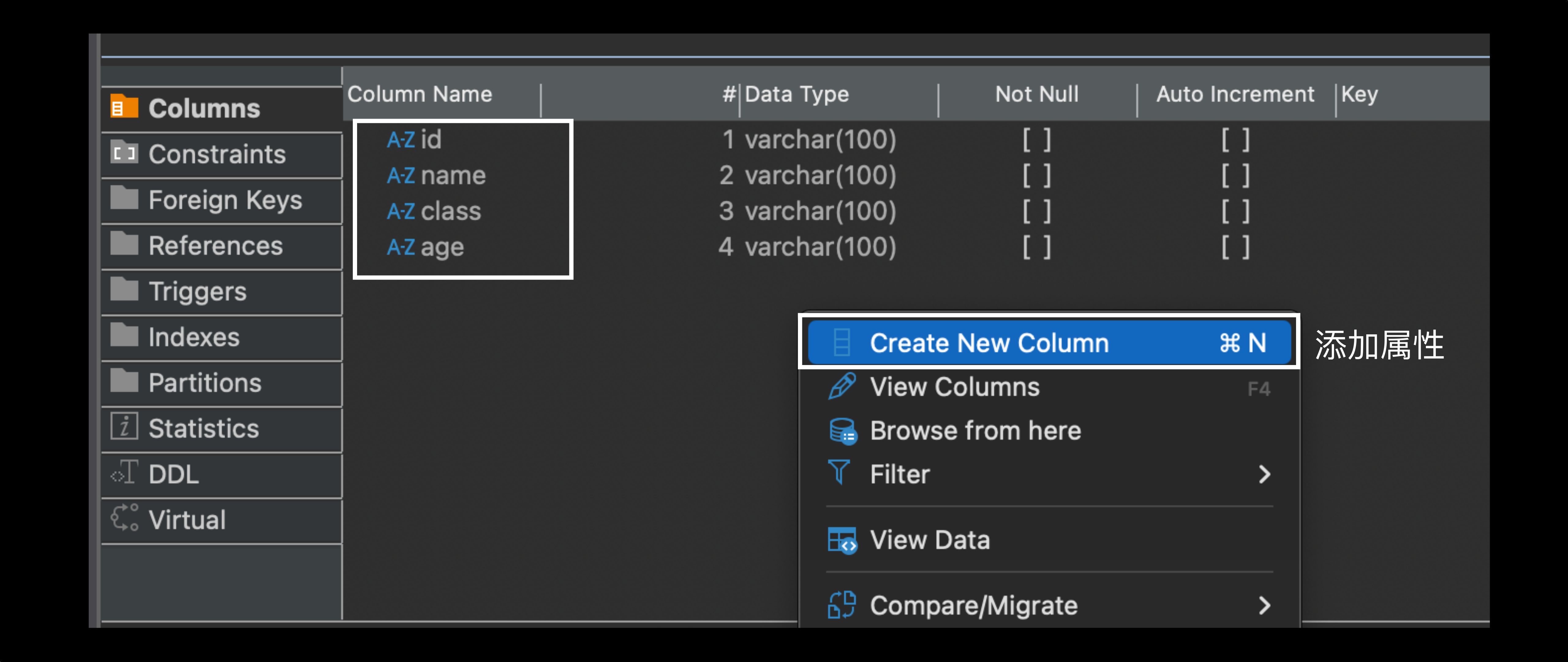Image resolution: width=1568 pixels, height=662 pixels.
Task: Open the Indexes tab
Action: point(194,337)
